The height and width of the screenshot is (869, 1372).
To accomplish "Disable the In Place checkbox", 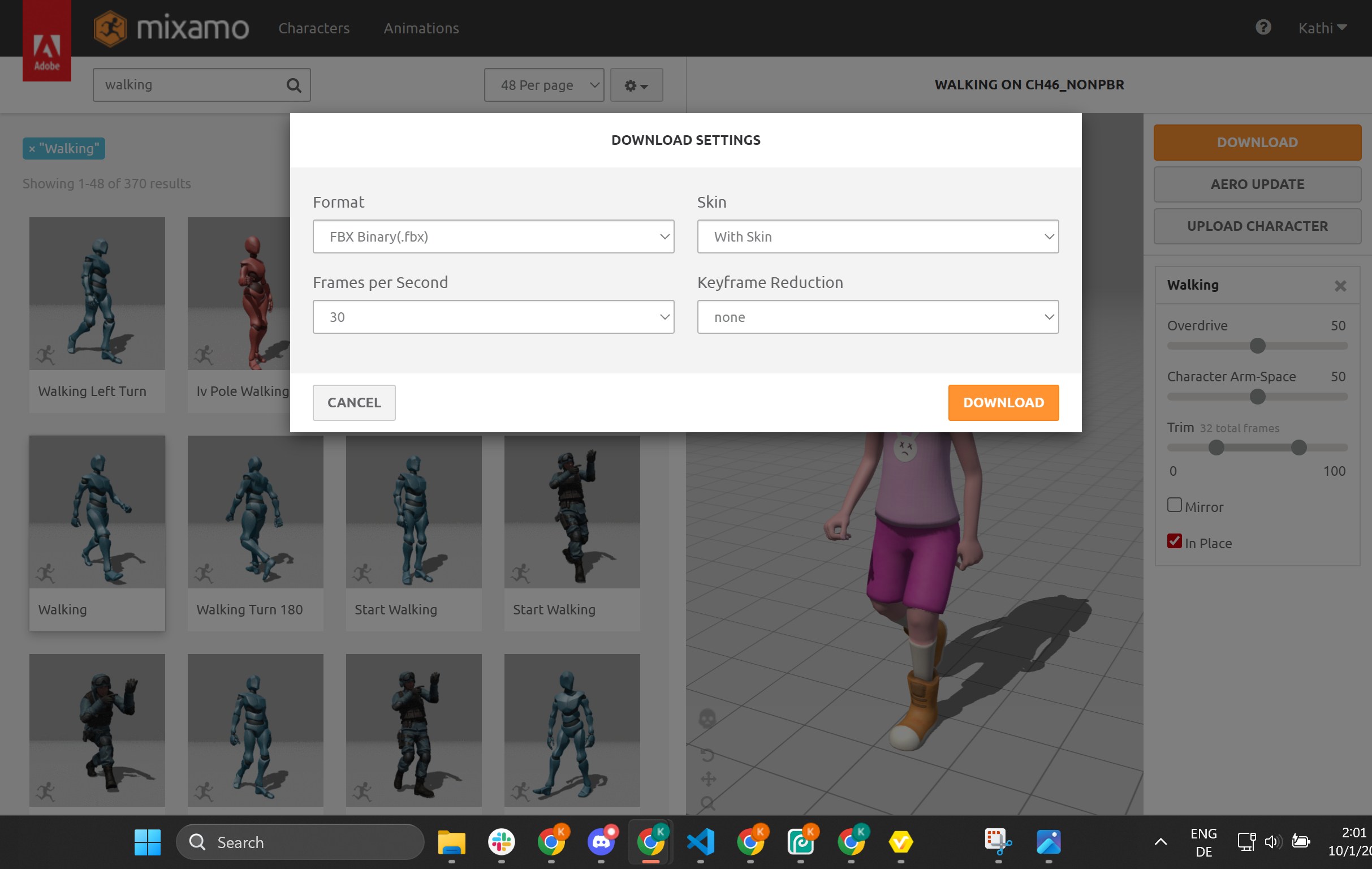I will pyautogui.click(x=1174, y=541).
